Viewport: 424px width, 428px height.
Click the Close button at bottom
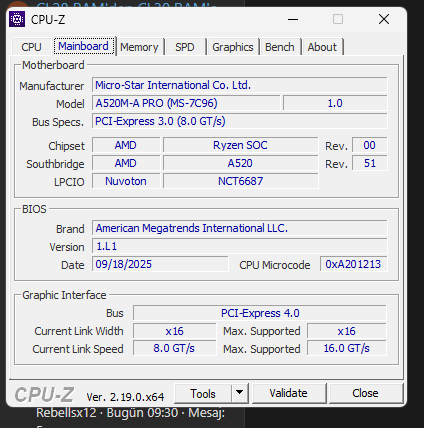(365, 393)
